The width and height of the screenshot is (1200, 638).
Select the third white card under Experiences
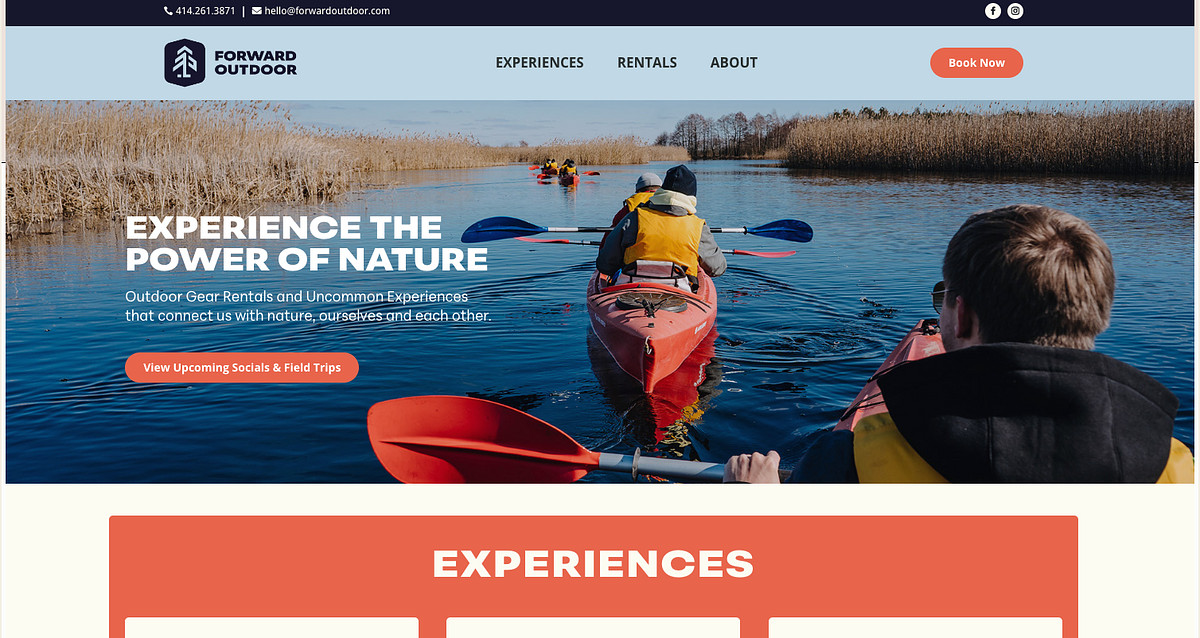[x=915, y=627]
